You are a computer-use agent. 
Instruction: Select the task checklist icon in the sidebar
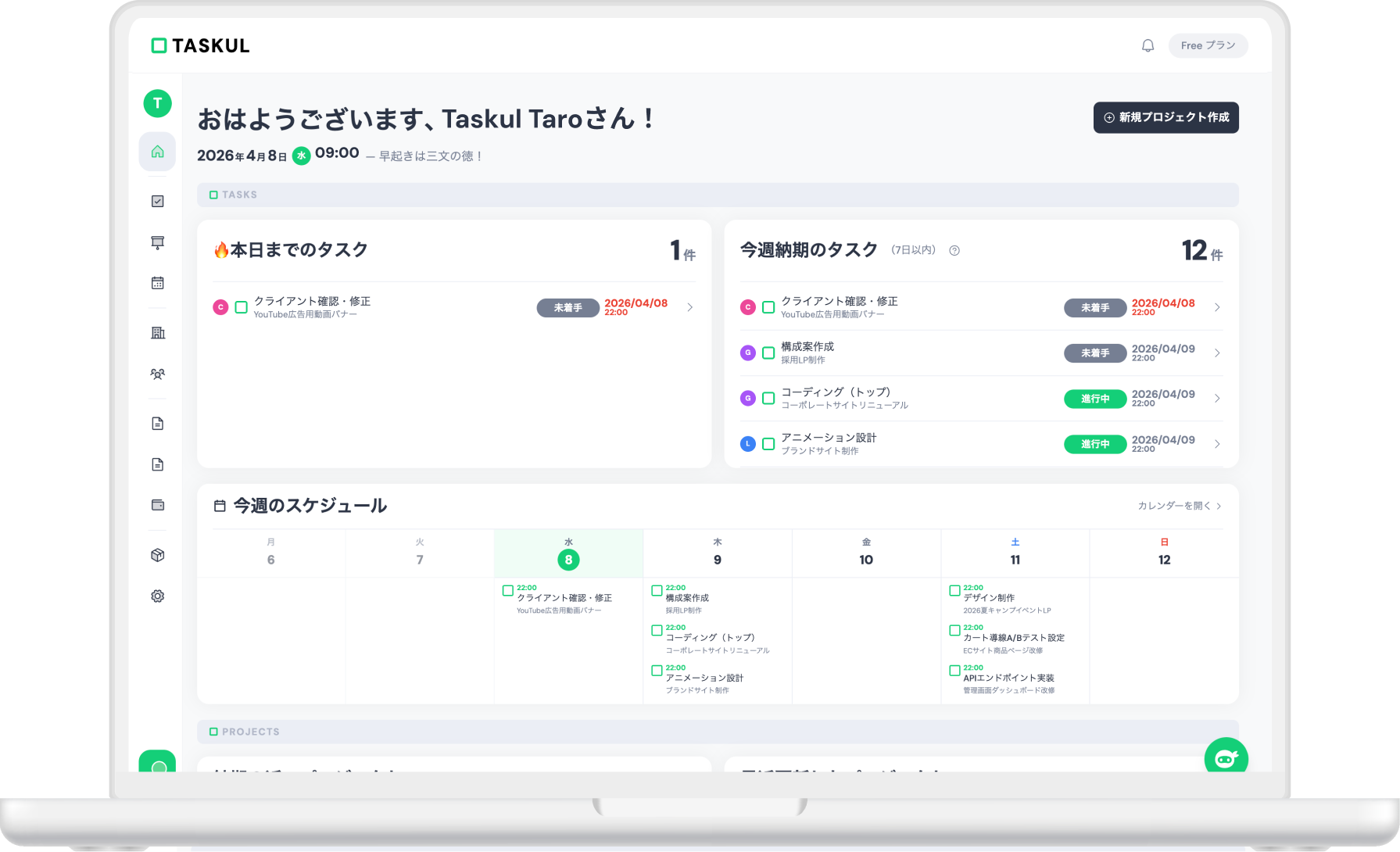click(157, 201)
